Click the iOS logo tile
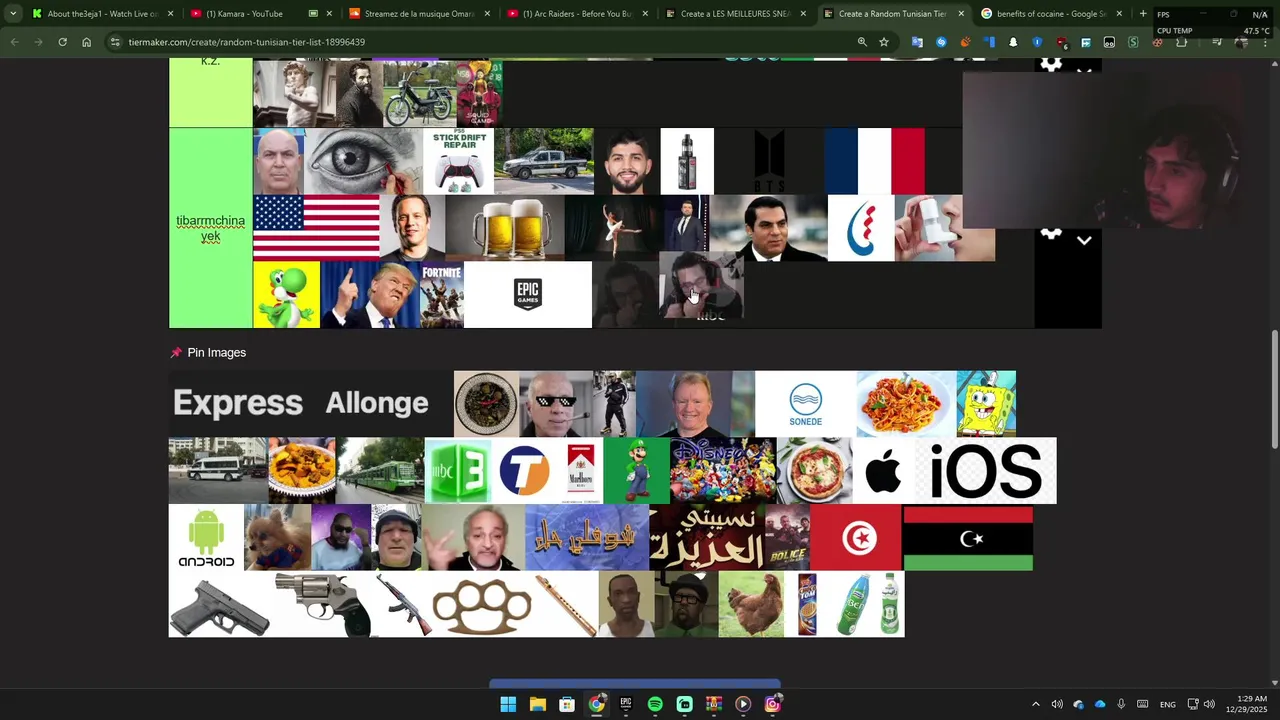 (985, 471)
